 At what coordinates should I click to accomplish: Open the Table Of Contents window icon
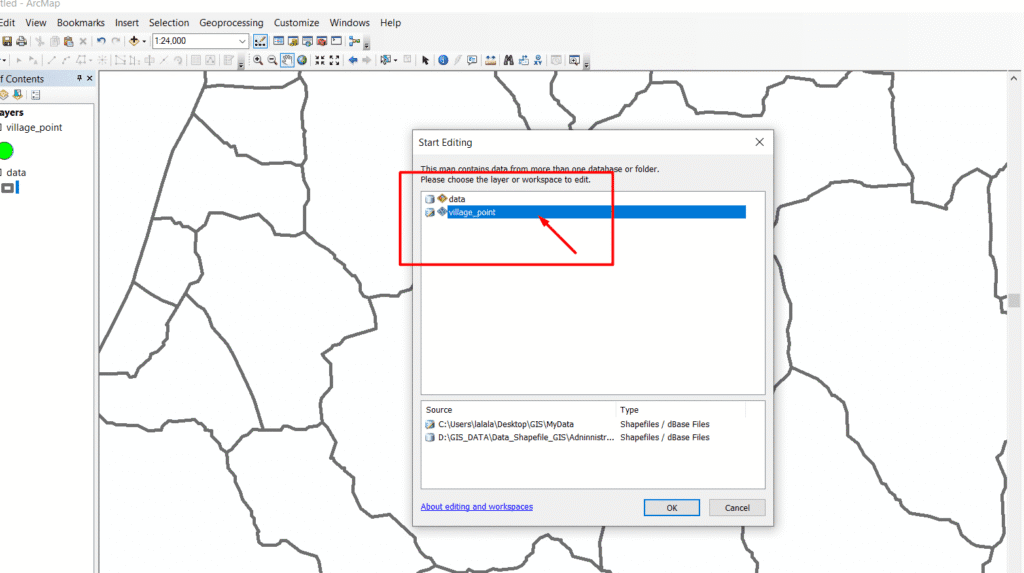(x=278, y=41)
